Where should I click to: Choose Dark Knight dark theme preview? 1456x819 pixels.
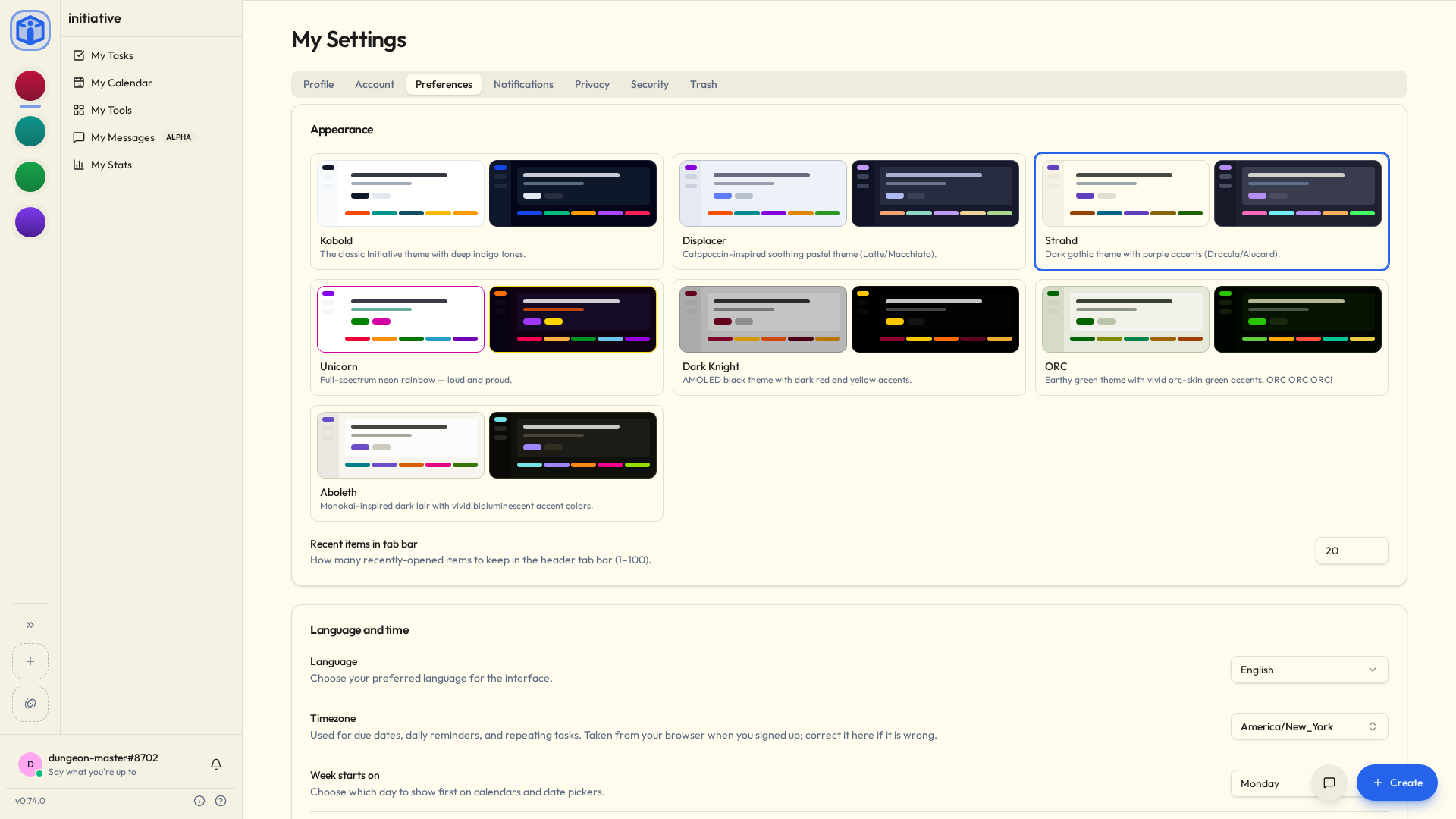(x=935, y=319)
